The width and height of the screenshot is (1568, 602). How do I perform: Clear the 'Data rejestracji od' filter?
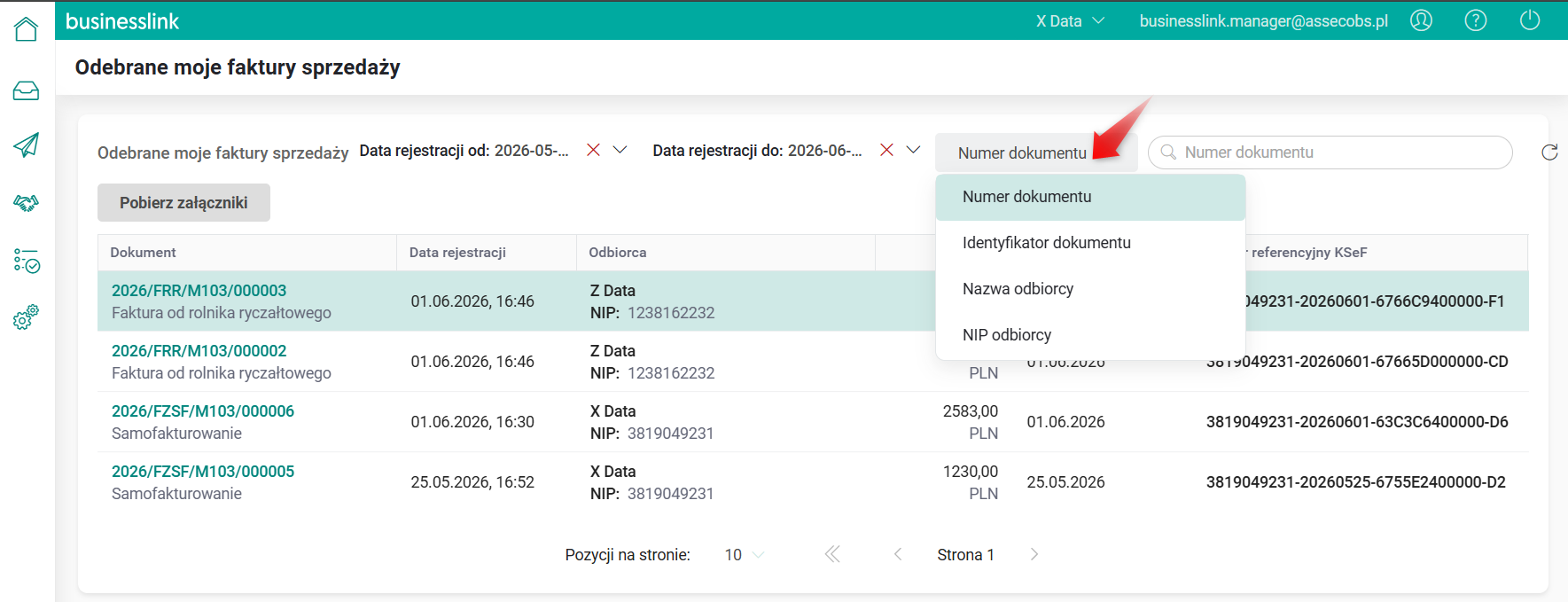coord(594,150)
